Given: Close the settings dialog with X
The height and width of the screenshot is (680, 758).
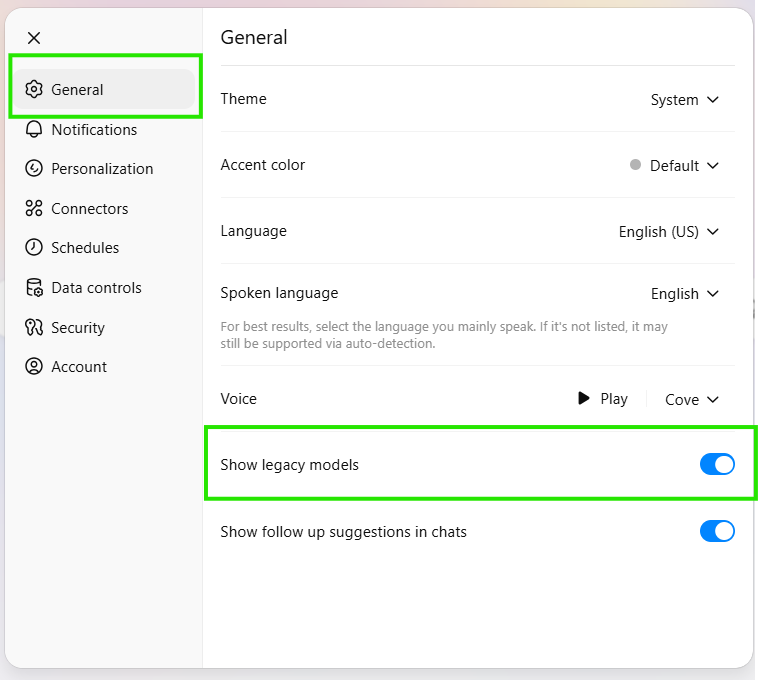Looking at the screenshot, I should pos(34,38).
